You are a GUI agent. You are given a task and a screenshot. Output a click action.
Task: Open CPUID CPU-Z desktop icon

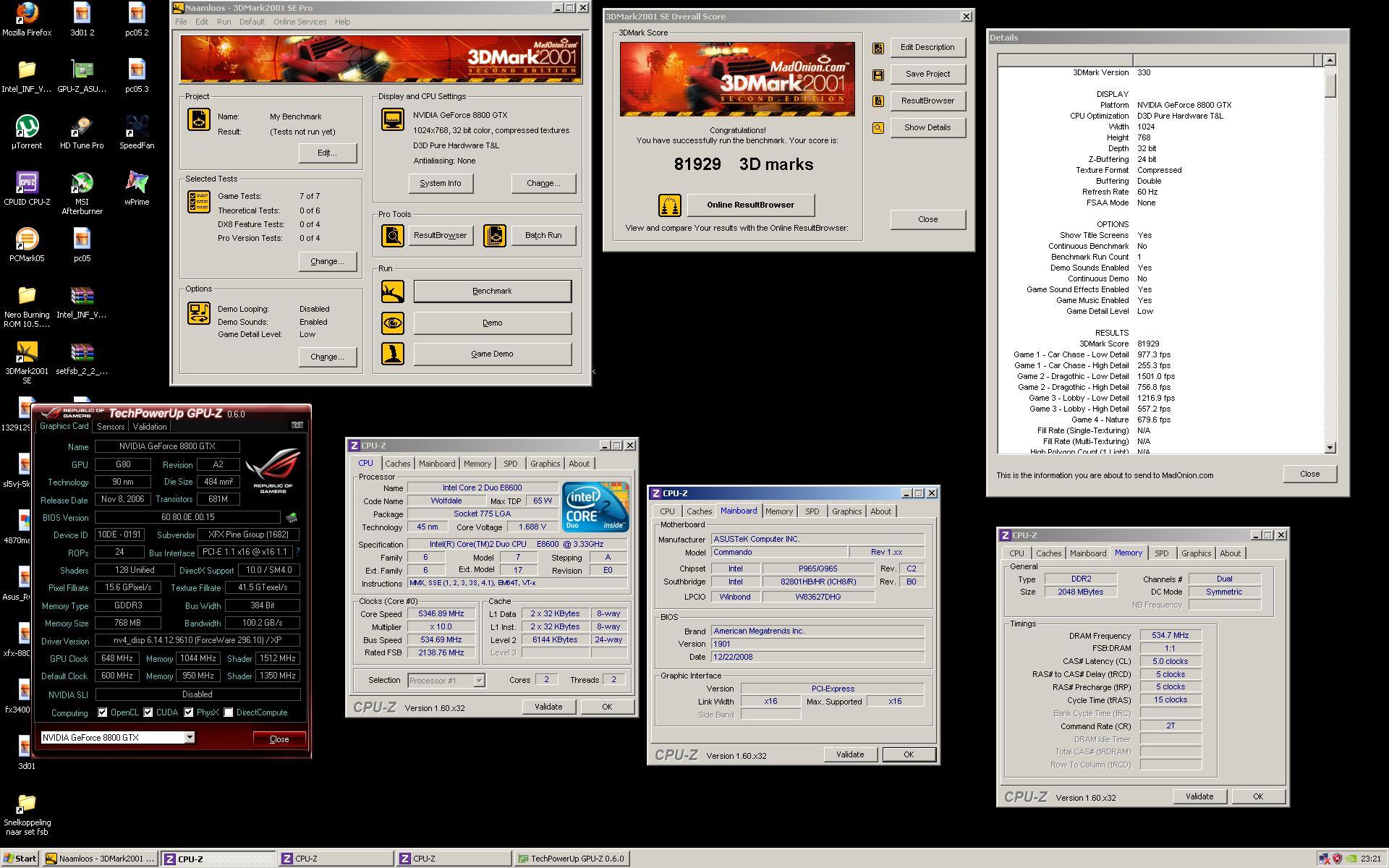click(27, 189)
